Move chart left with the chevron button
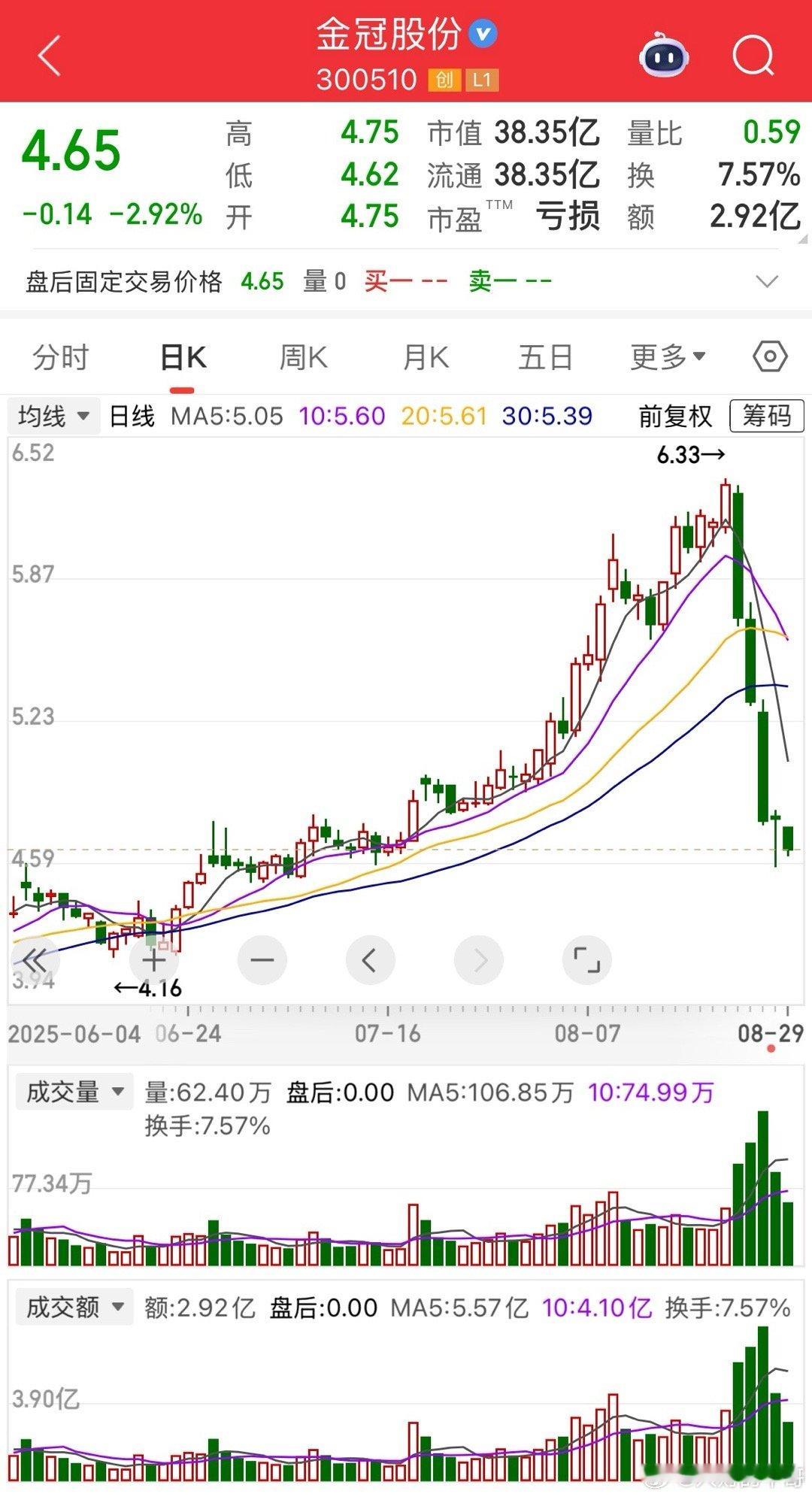 tap(370, 960)
